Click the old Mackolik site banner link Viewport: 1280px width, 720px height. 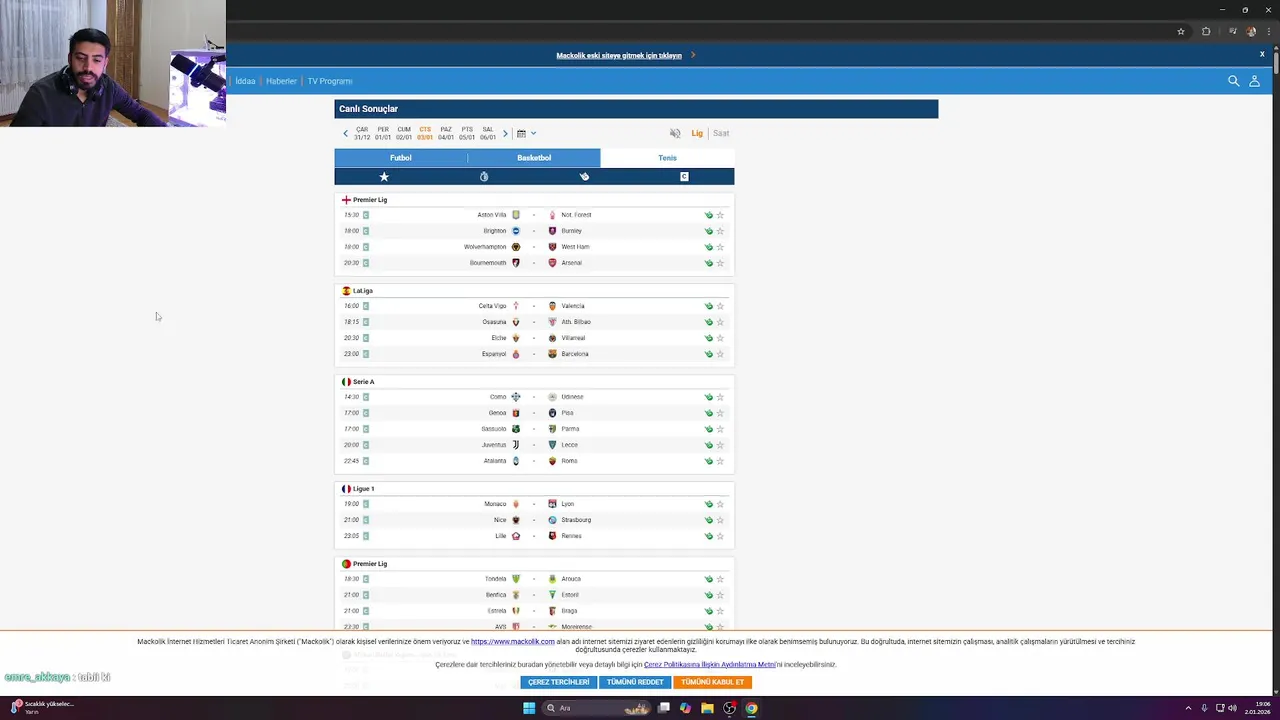[x=619, y=55]
